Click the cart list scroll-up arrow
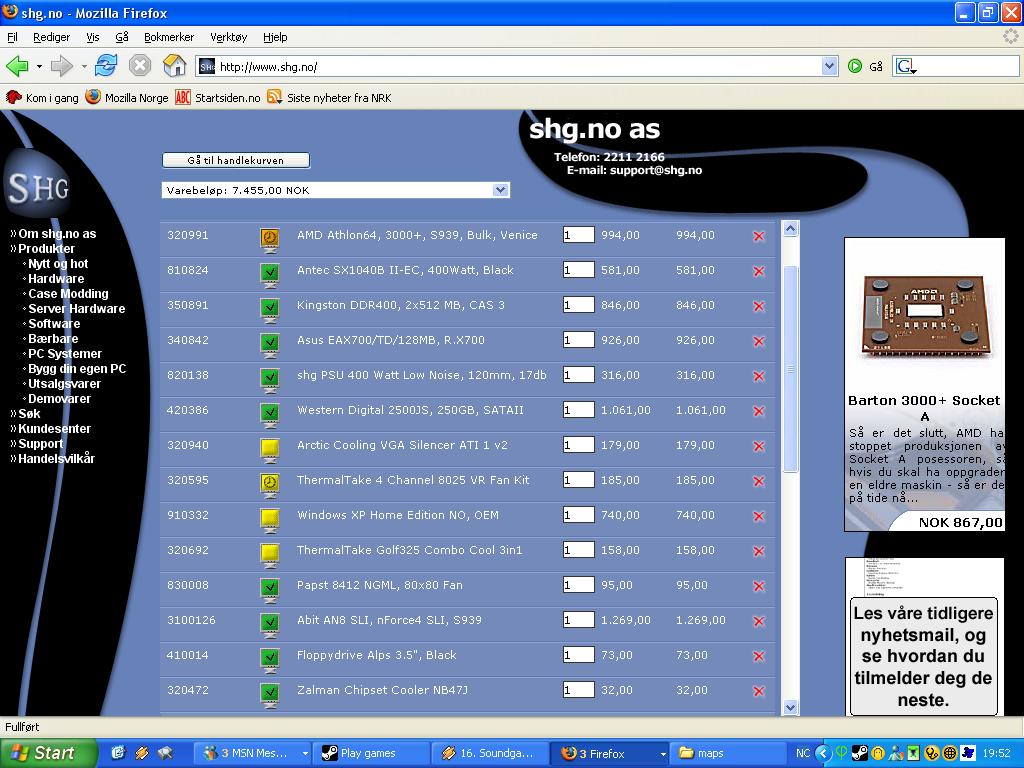The width and height of the screenshot is (1024, 768). tap(790, 229)
